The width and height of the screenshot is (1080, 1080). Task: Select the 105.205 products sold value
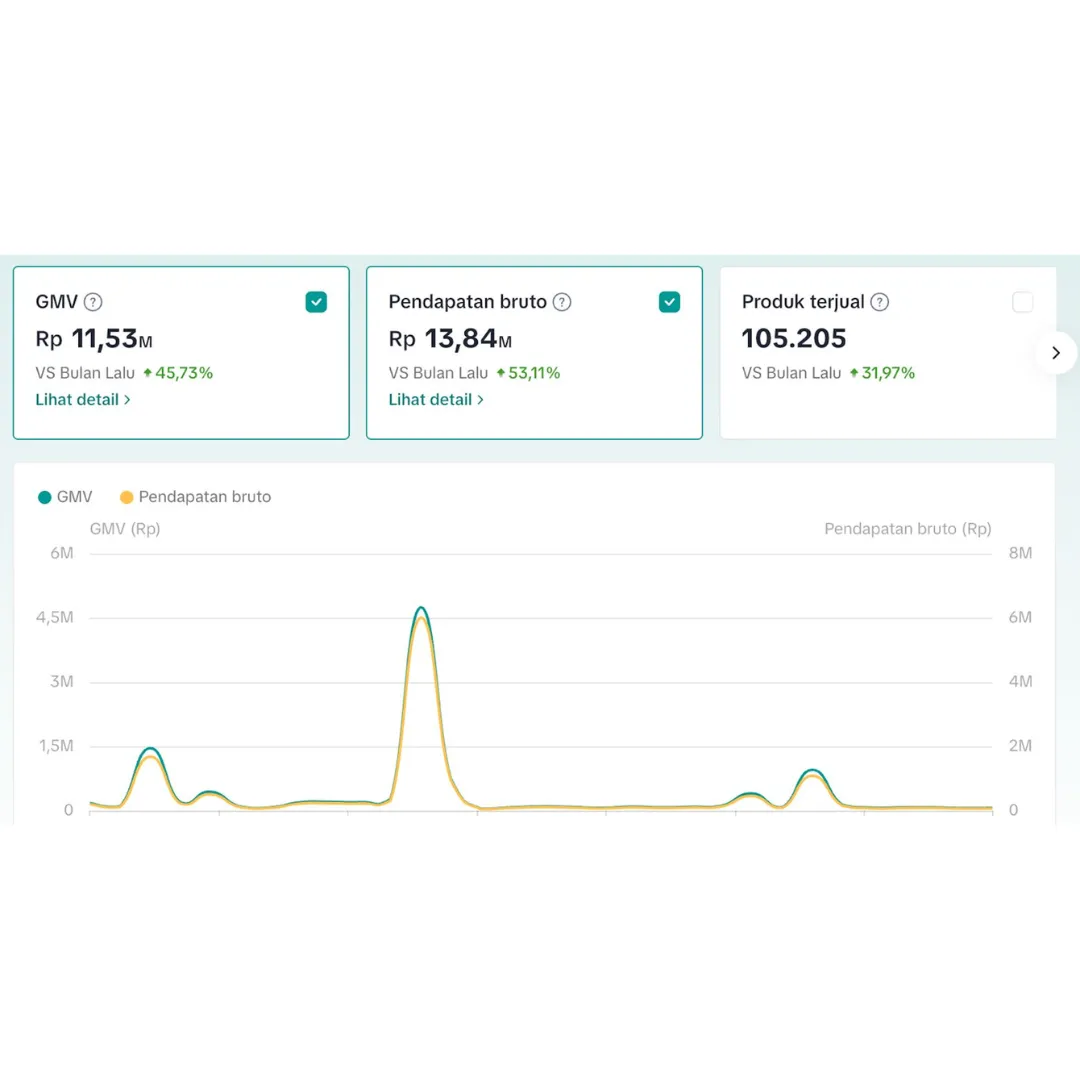[793, 339]
